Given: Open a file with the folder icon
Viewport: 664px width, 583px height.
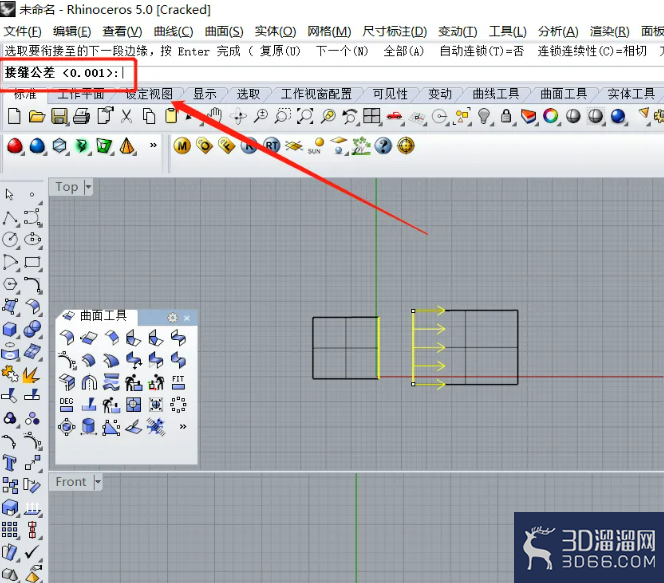Looking at the screenshot, I should (37, 116).
